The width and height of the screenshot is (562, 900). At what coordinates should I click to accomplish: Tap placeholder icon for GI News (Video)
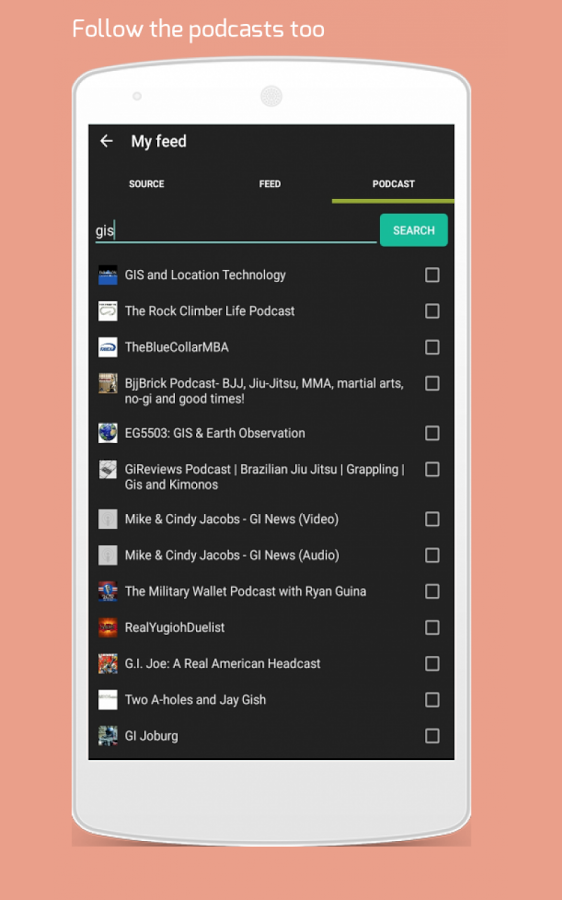pos(108,519)
